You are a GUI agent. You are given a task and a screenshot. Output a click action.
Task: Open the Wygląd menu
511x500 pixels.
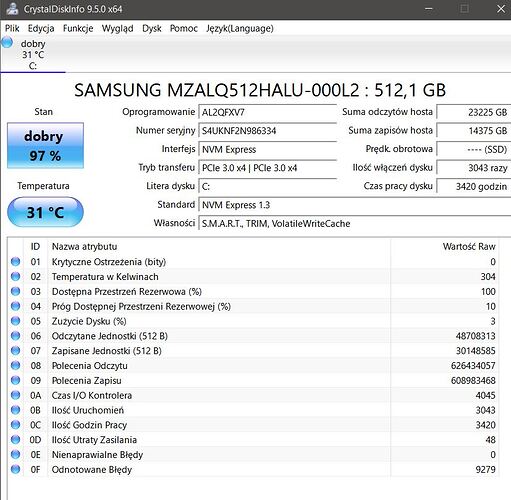tap(117, 28)
